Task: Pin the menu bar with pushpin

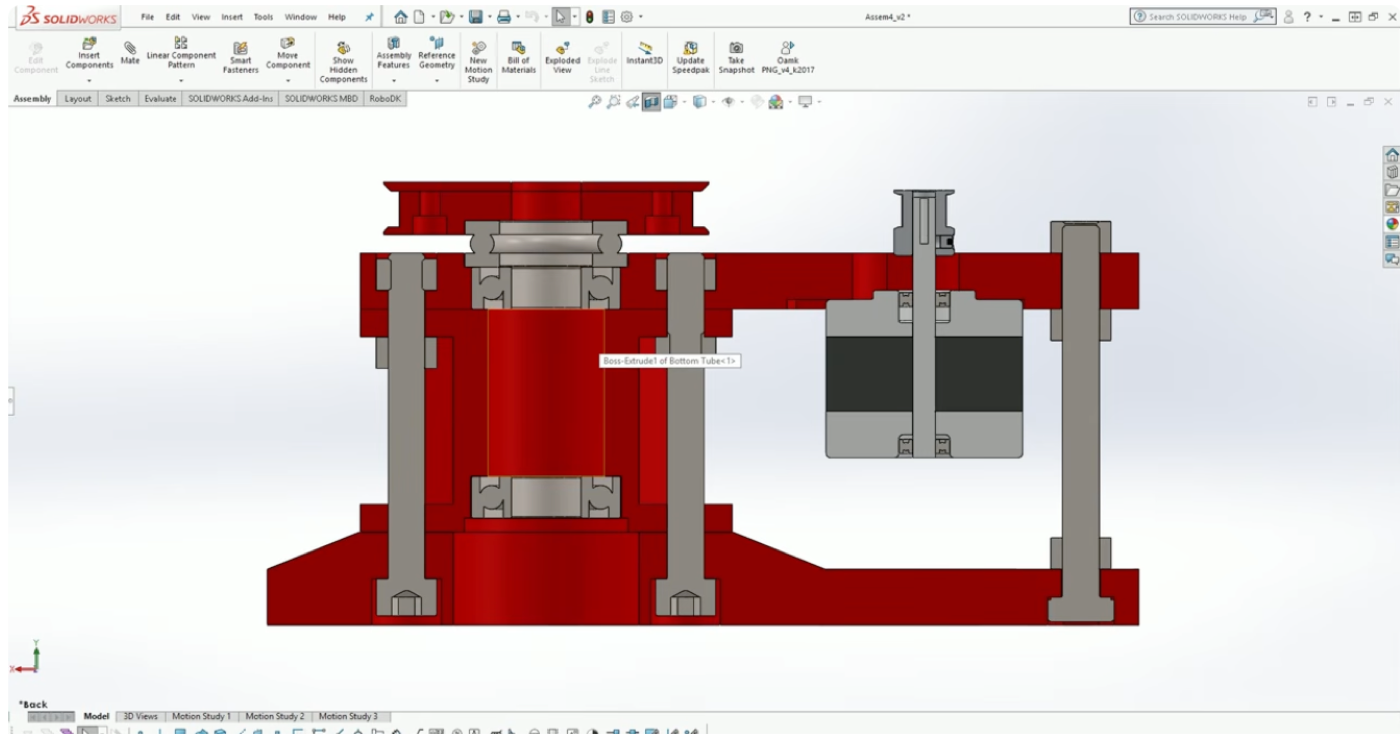Action: click(369, 17)
